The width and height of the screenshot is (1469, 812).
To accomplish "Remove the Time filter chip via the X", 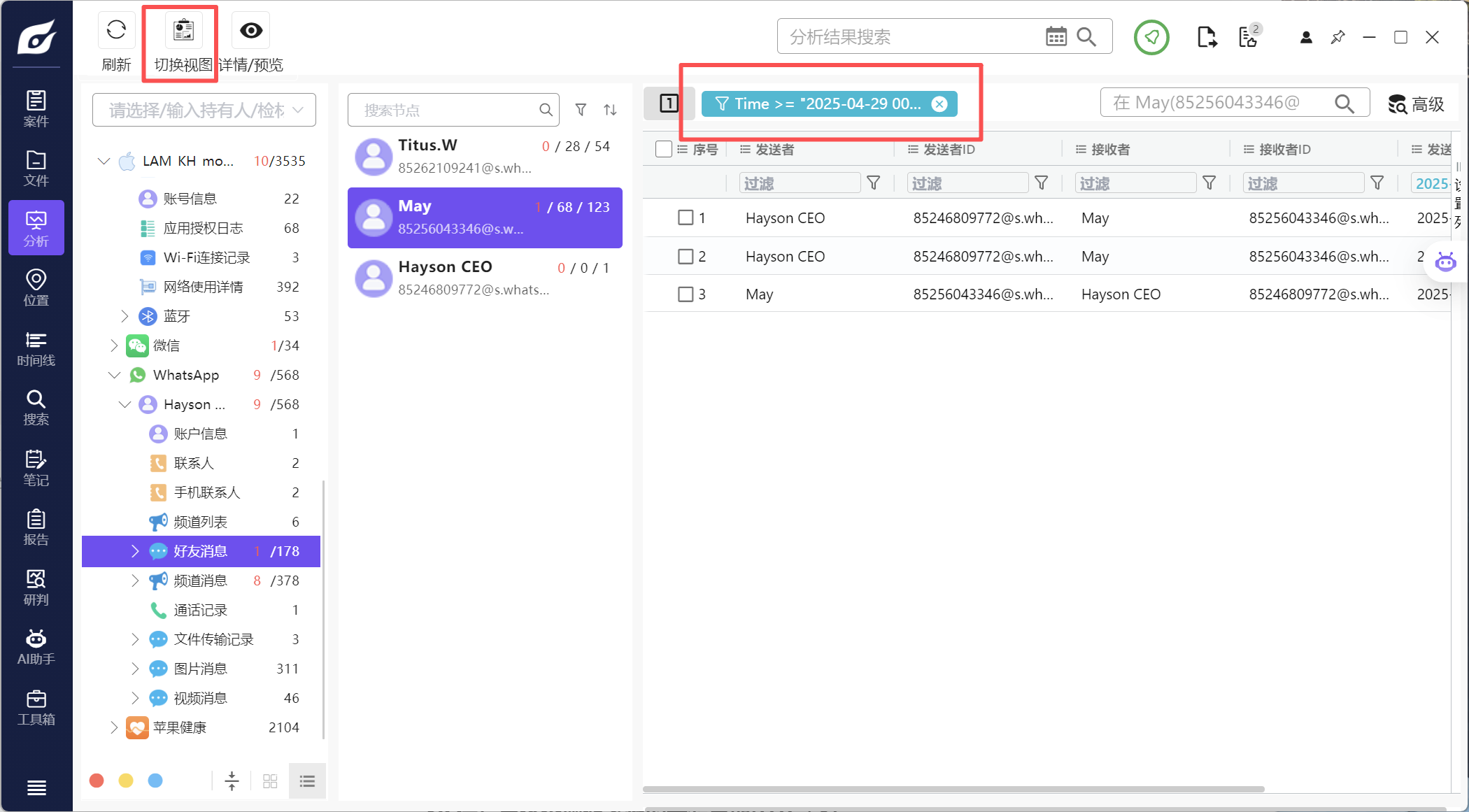I will pyautogui.click(x=939, y=104).
